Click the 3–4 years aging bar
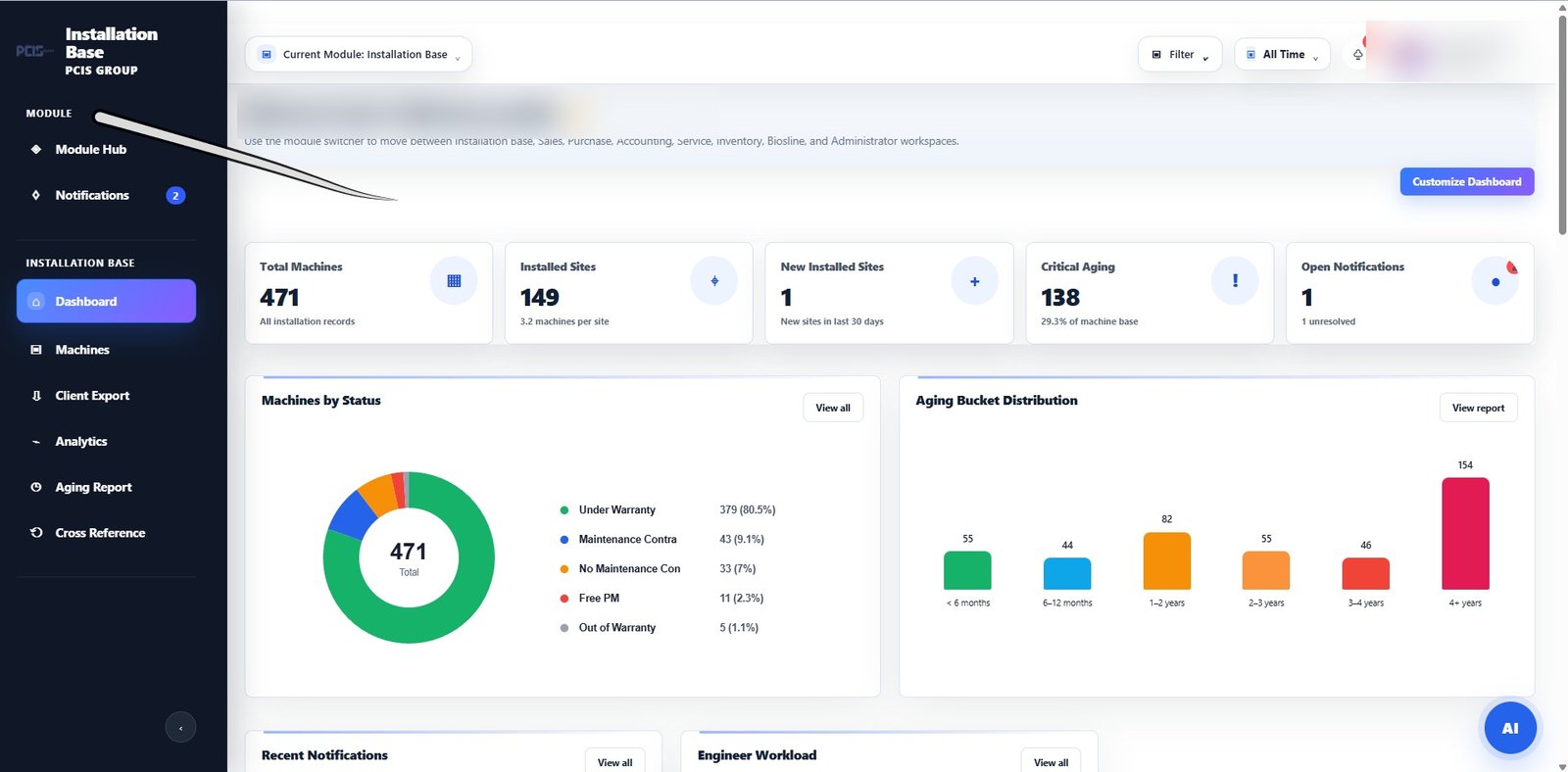Image resolution: width=1568 pixels, height=772 pixels. [1366, 574]
